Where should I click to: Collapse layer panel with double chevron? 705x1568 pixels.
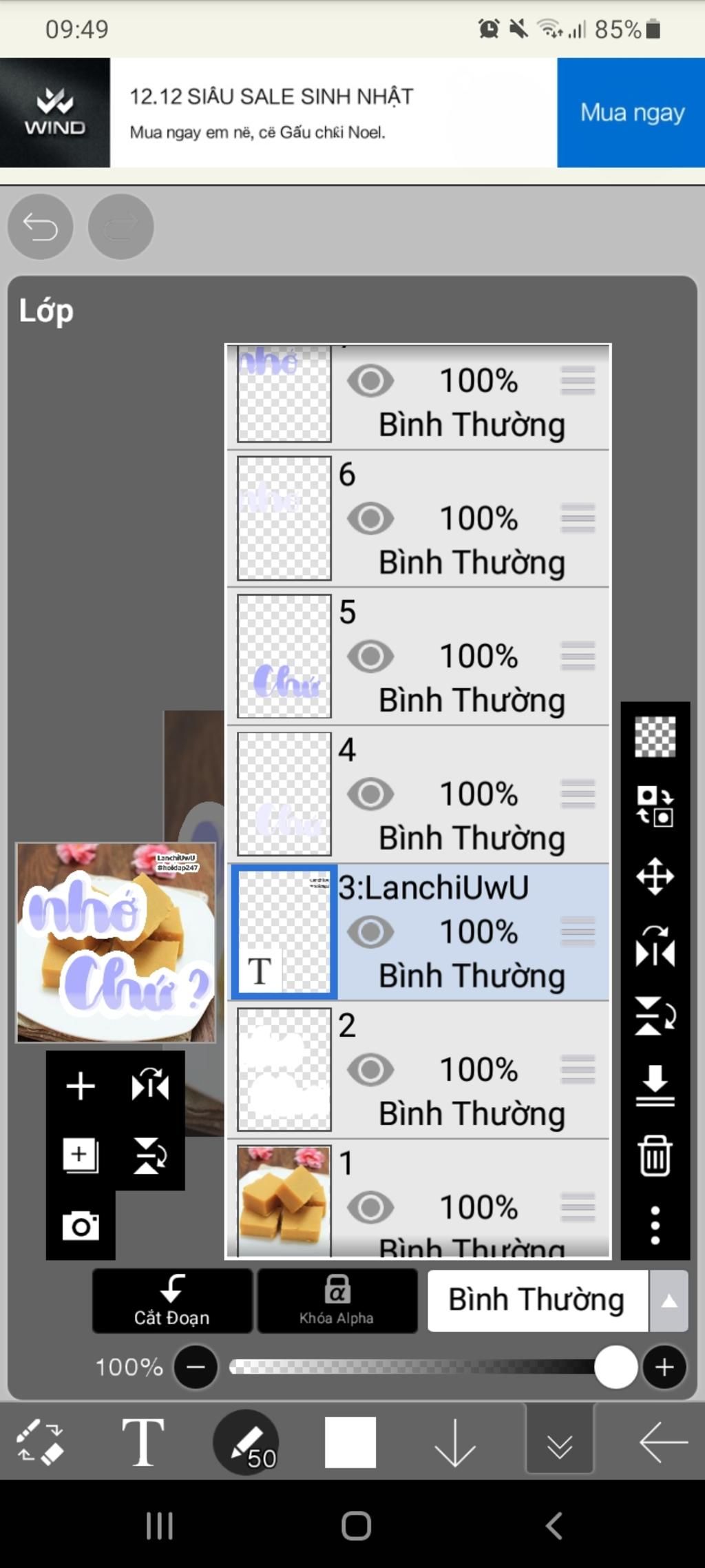[x=559, y=1441]
